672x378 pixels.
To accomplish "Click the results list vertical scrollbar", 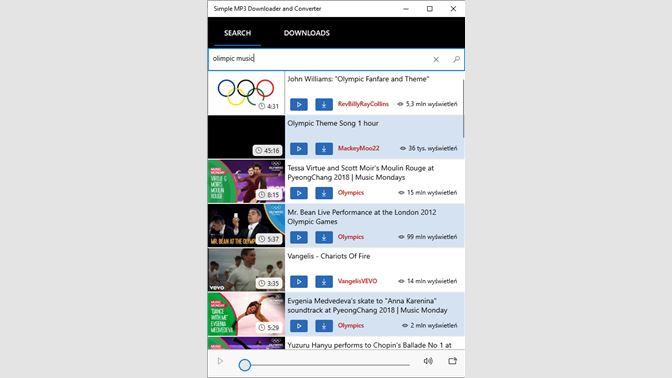I will click(x=463, y=109).
